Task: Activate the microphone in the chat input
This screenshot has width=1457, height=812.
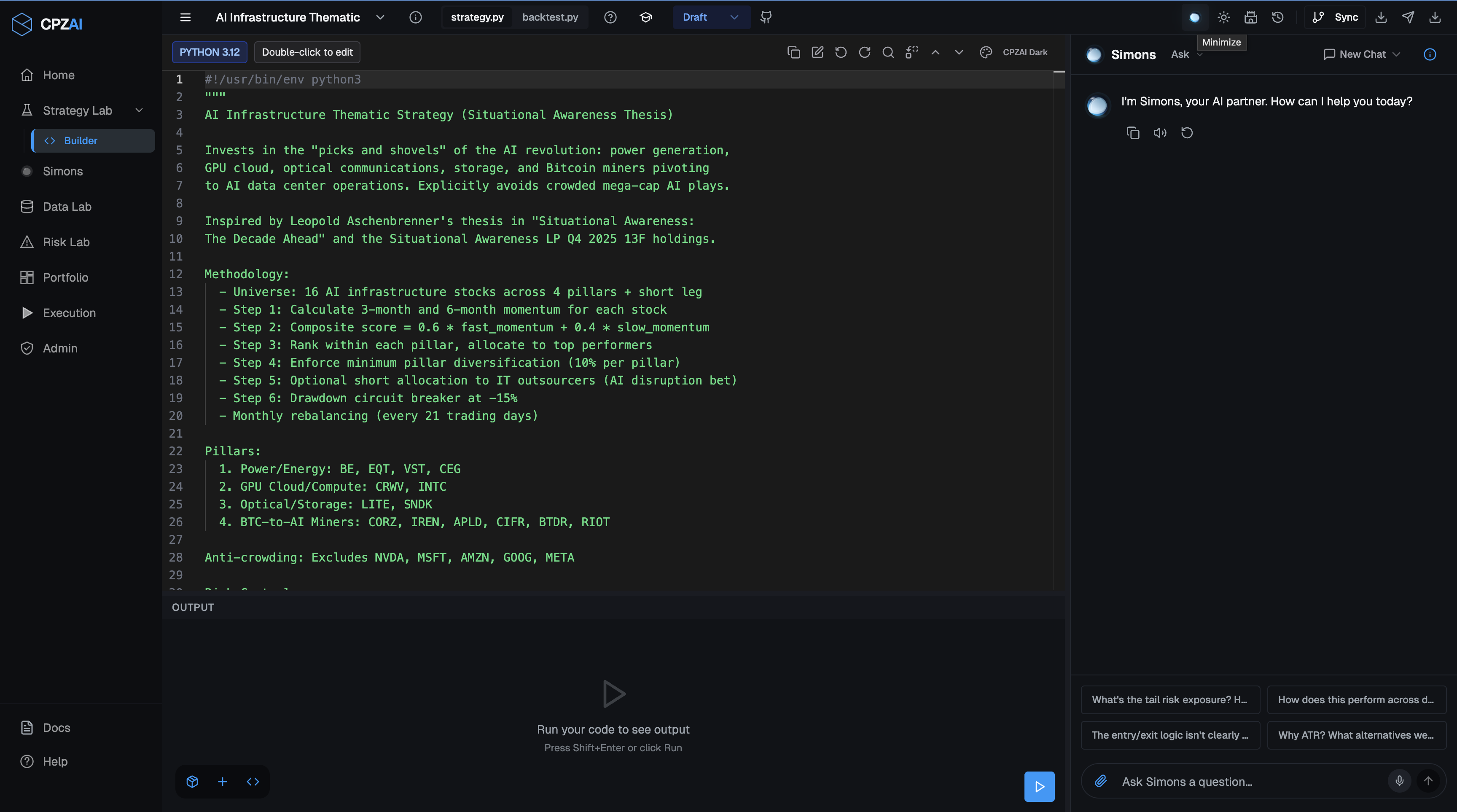Action: (1399, 781)
